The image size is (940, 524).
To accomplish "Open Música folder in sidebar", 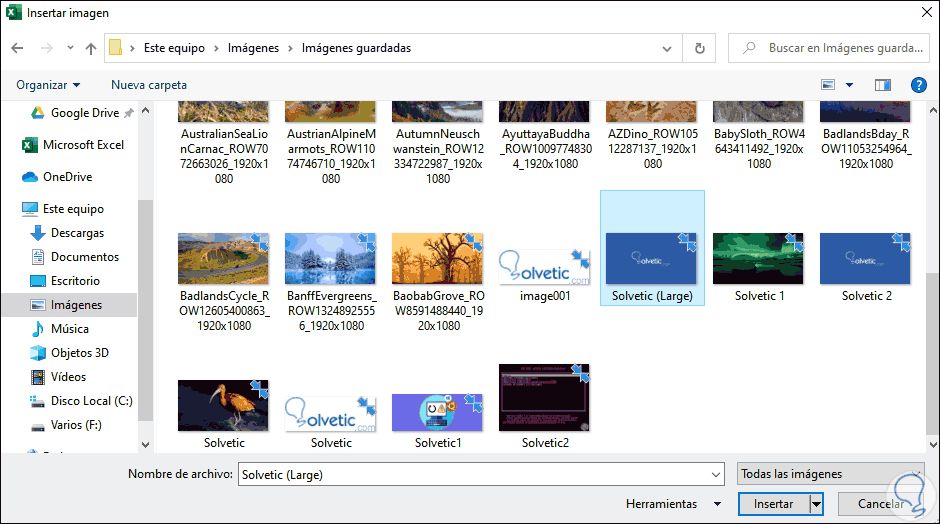I will pyautogui.click(x=59, y=329).
